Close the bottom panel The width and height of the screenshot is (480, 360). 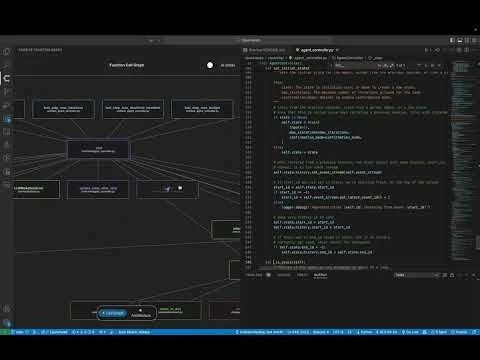[474, 275]
